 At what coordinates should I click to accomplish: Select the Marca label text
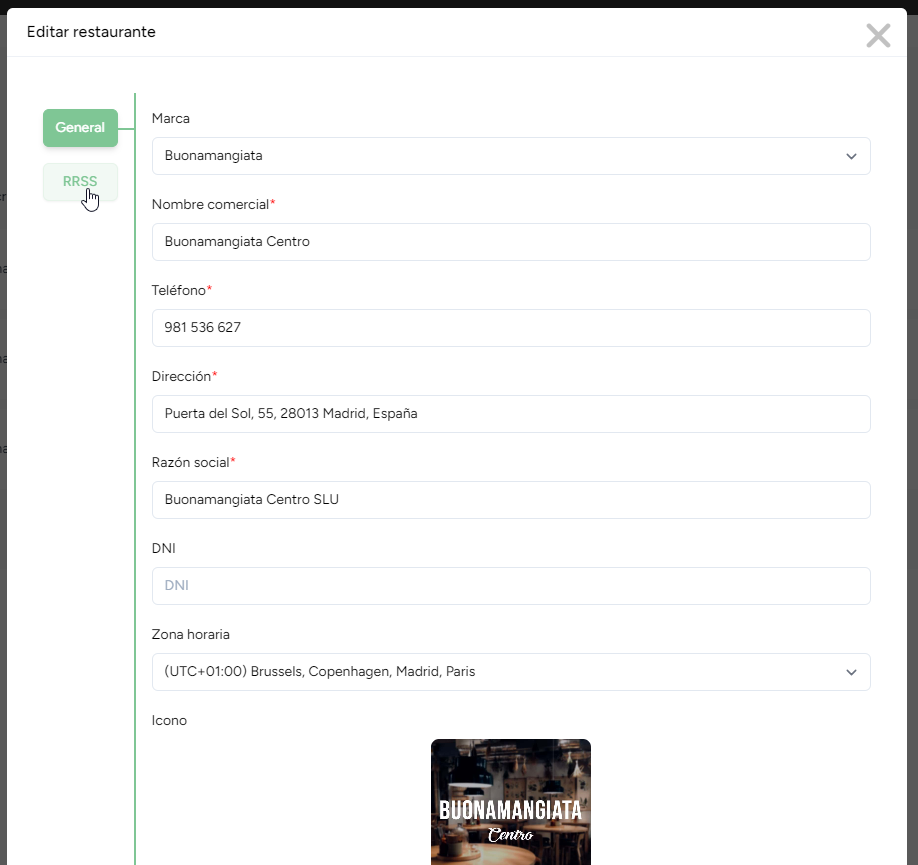click(x=170, y=118)
